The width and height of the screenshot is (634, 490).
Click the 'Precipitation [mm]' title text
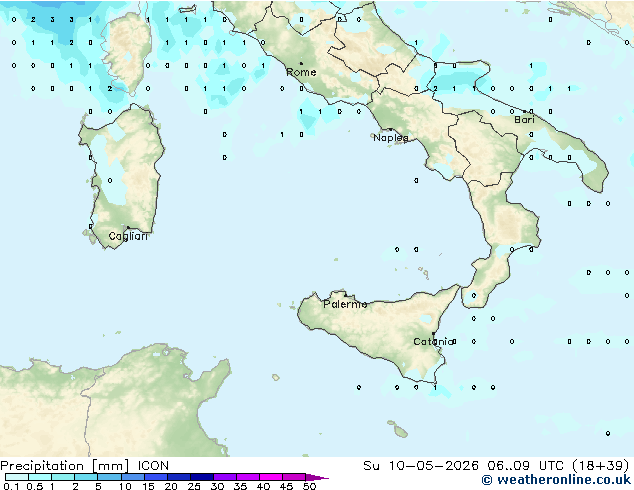point(65,466)
